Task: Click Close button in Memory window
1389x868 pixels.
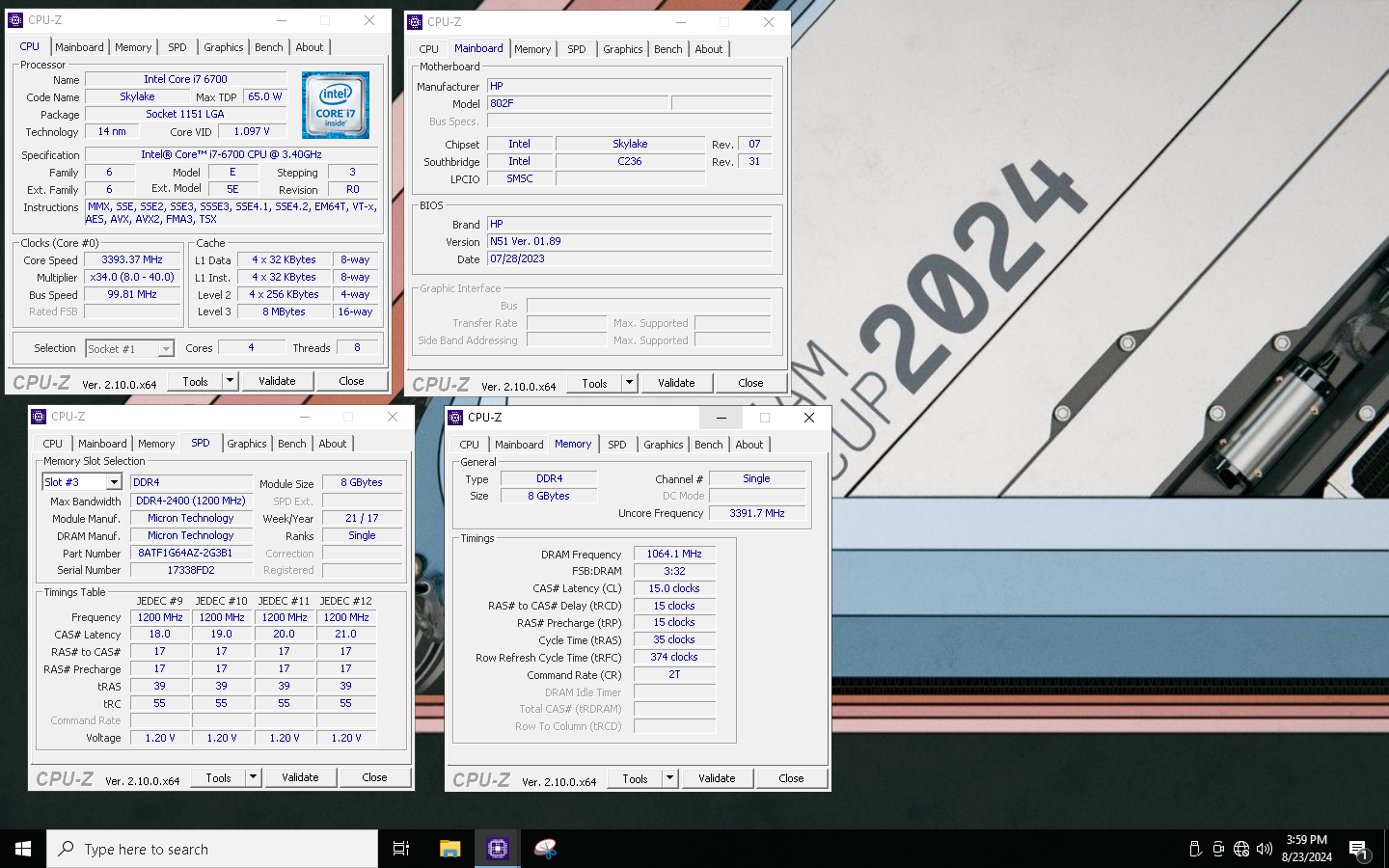Action: [x=791, y=778]
